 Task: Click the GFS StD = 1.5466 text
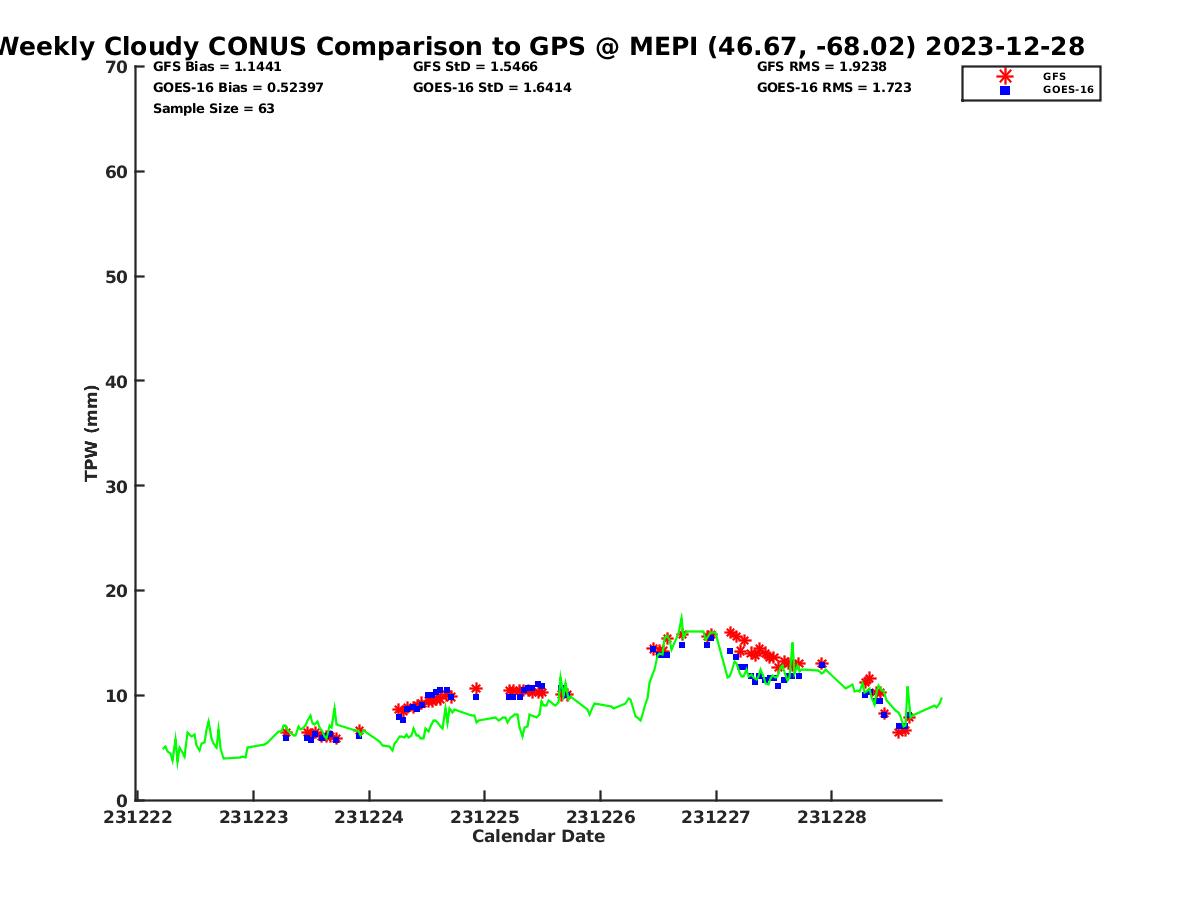coord(475,67)
